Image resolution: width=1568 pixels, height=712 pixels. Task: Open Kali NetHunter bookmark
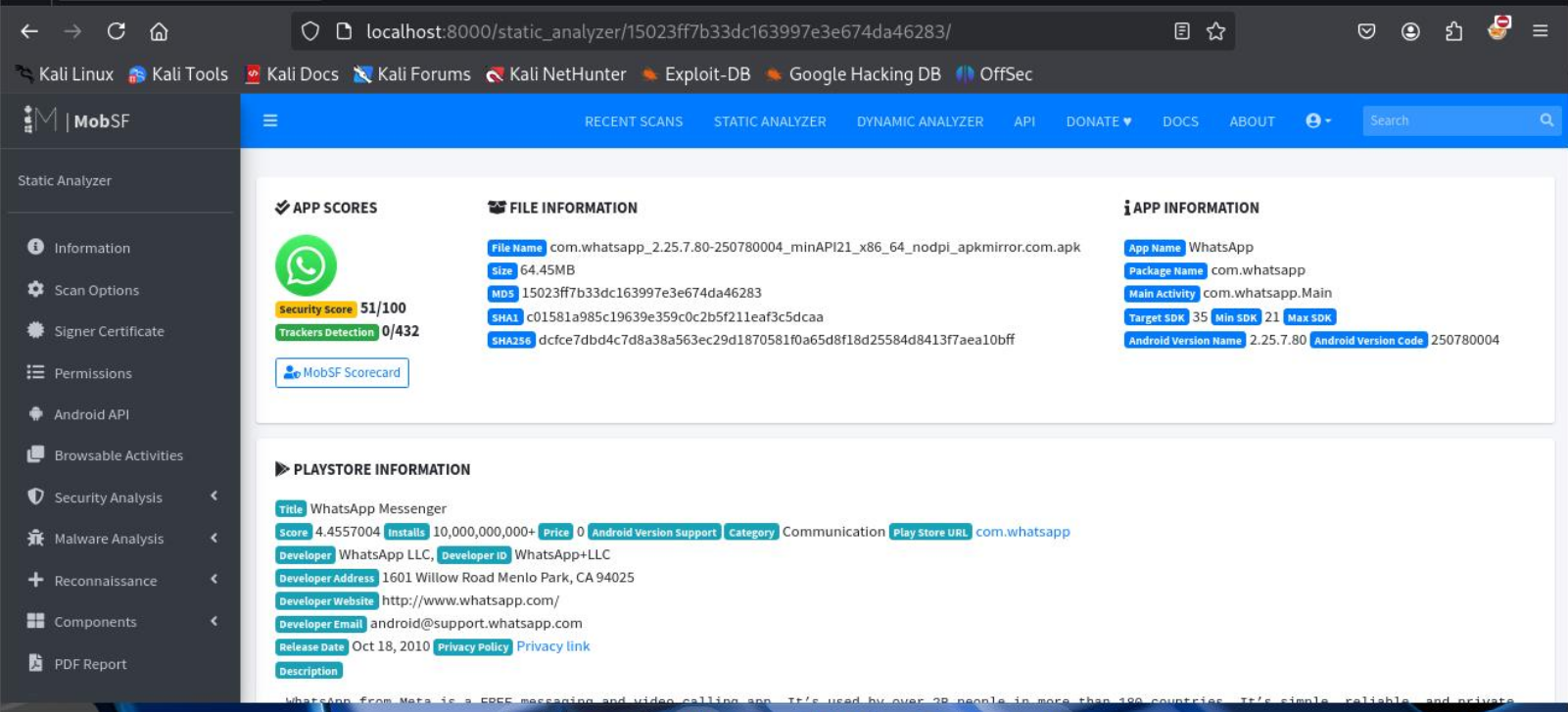[x=556, y=74]
